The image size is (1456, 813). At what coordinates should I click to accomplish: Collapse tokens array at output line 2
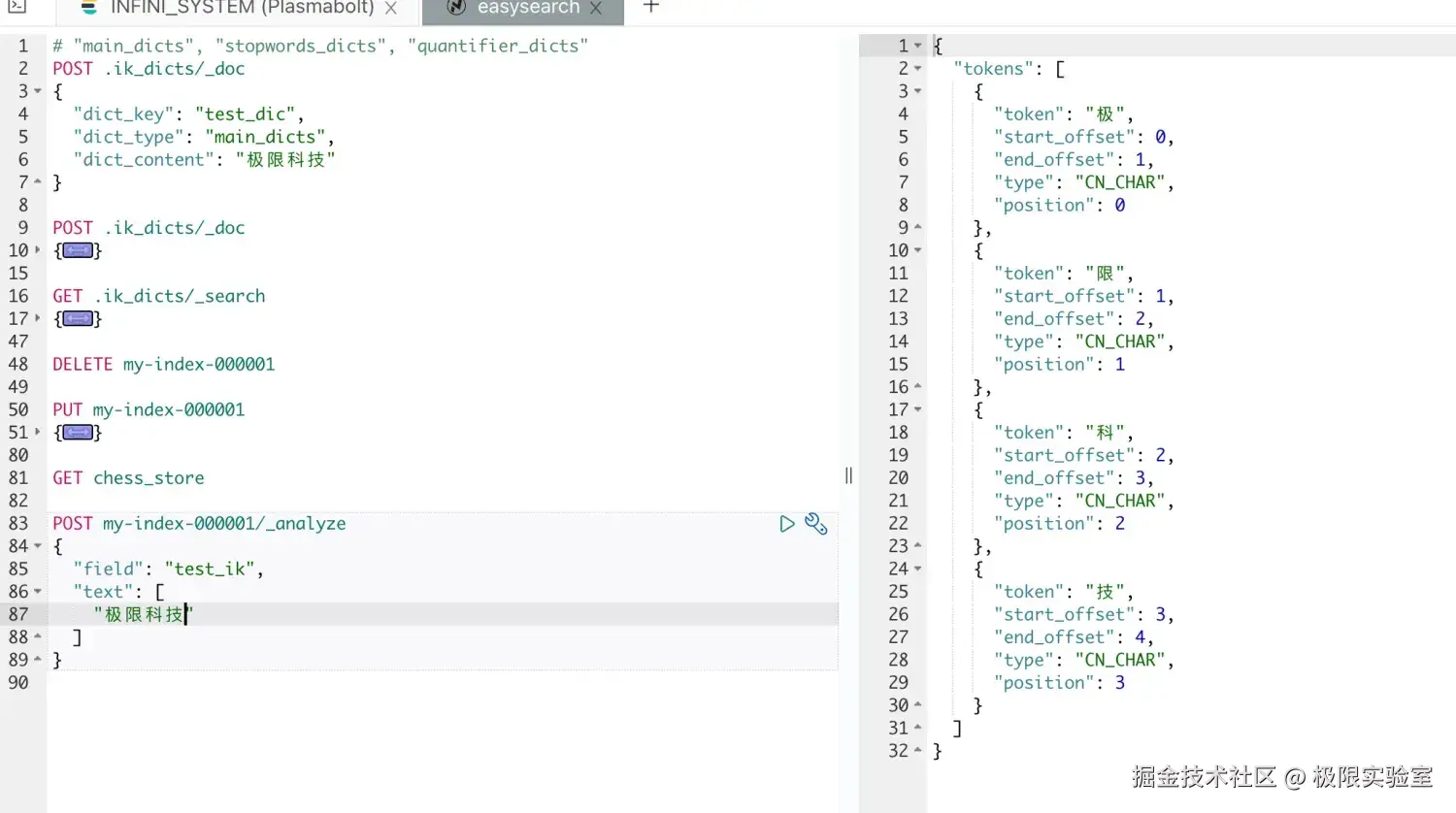(x=918, y=69)
